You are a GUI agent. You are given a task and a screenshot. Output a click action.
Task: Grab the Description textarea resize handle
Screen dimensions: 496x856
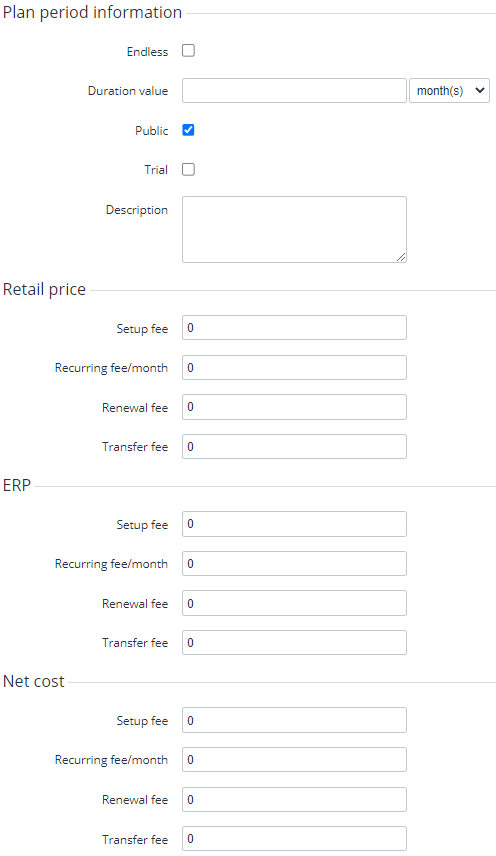401,257
